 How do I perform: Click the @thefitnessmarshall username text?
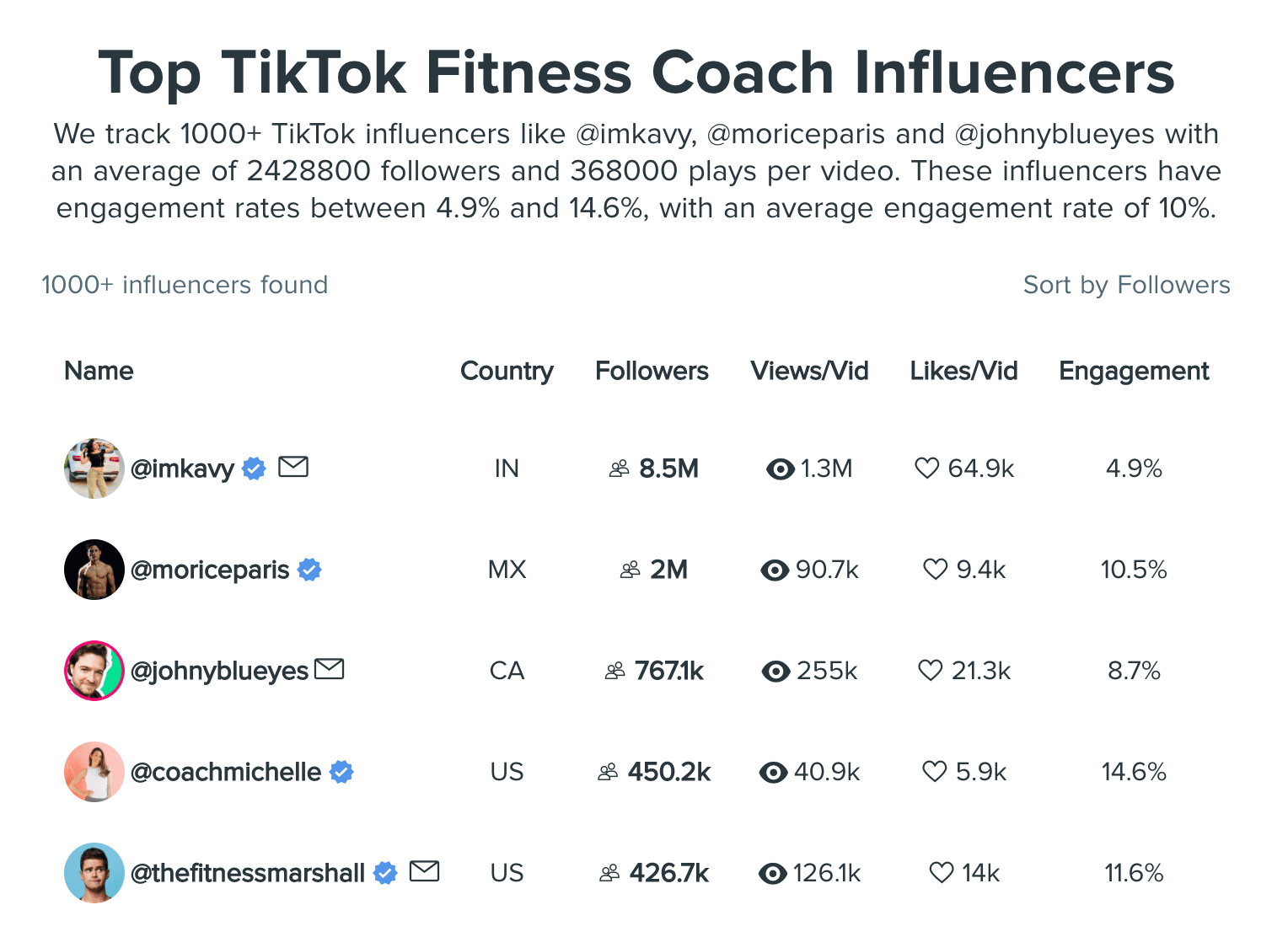tap(248, 873)
